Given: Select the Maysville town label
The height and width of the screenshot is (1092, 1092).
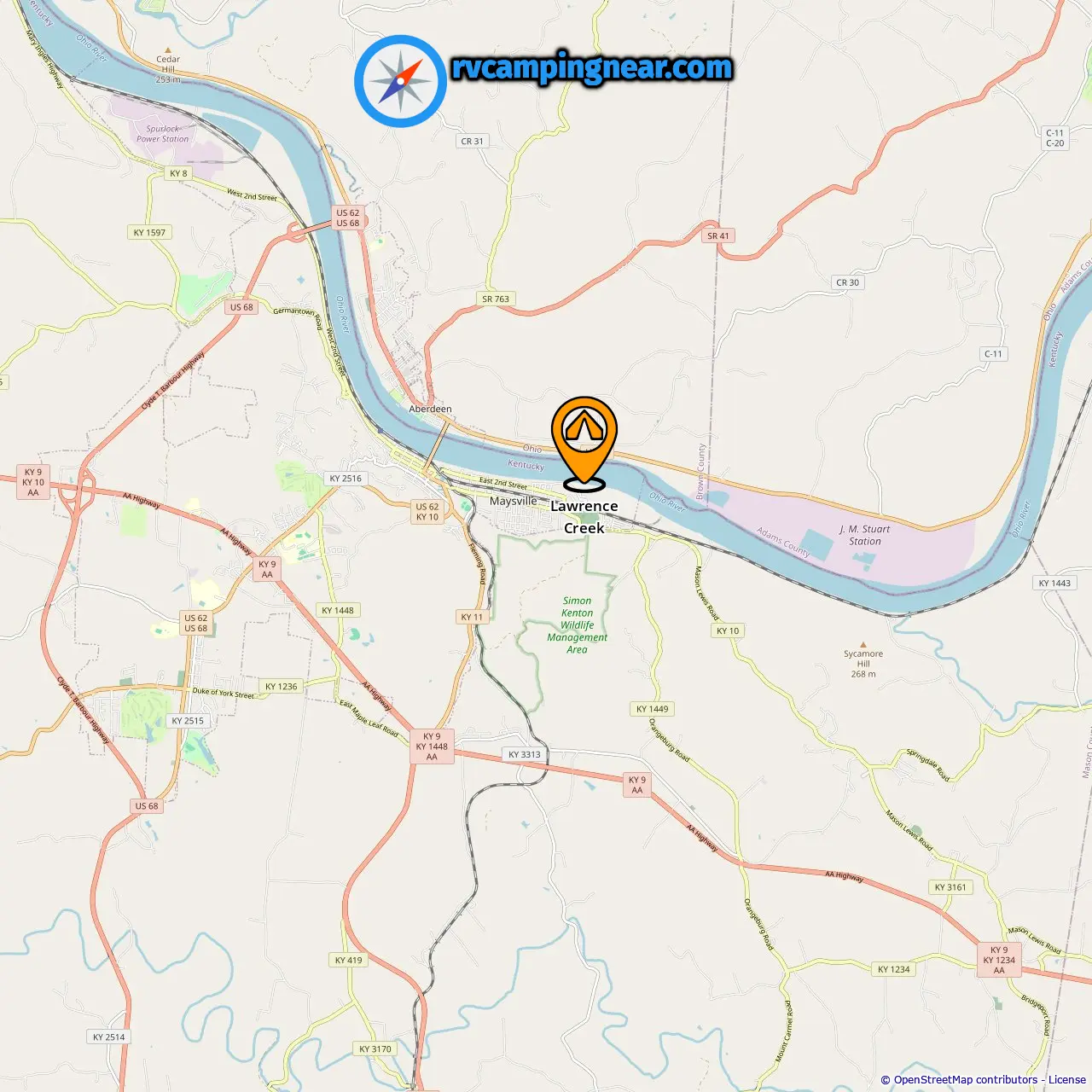Looking at the screenshot, I should pyautogui.click(x=514, y=501).
